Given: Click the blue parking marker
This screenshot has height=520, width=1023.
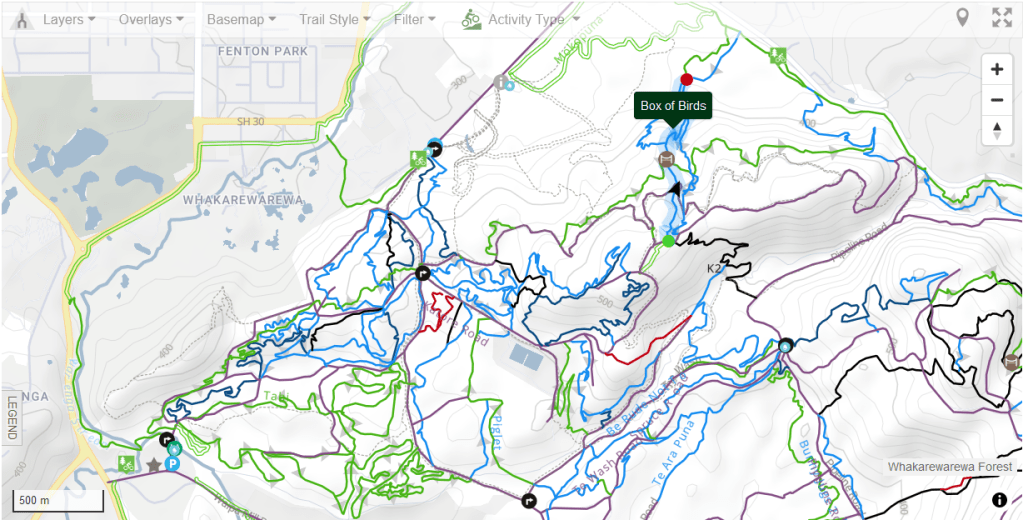Looking at the screenshot, I should pyautogui.click(x=172, y=464).
